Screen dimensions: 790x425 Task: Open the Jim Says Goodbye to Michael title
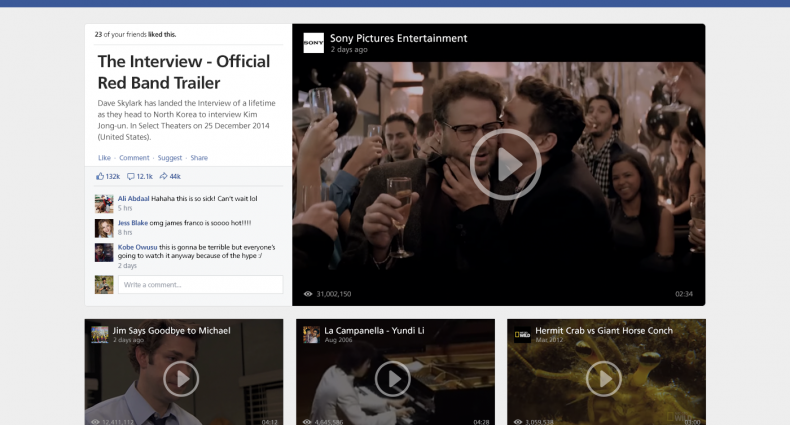click(171, 330)
